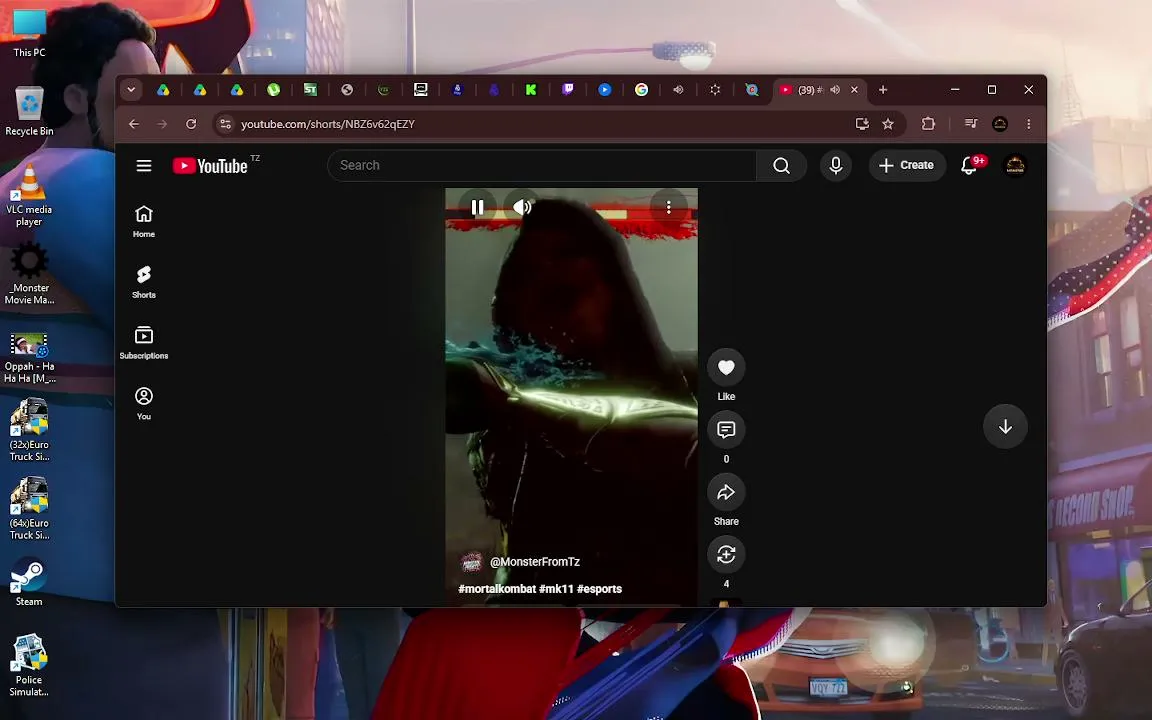Click the MonsterFromTz channel avatar
The height and width of the screenshot is (720, 1152).
point(471,562)
